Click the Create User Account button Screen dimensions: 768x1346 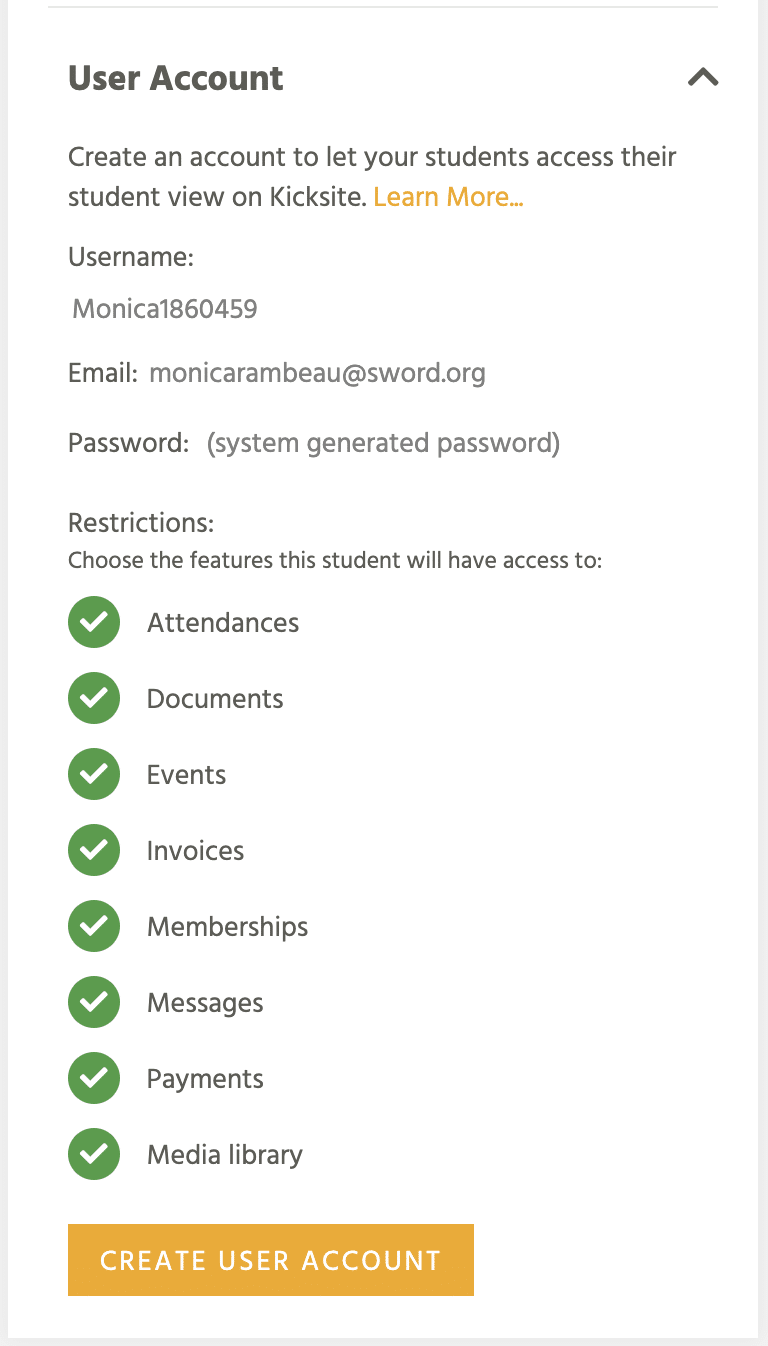pyautogui.click(x=271, y=1260)
